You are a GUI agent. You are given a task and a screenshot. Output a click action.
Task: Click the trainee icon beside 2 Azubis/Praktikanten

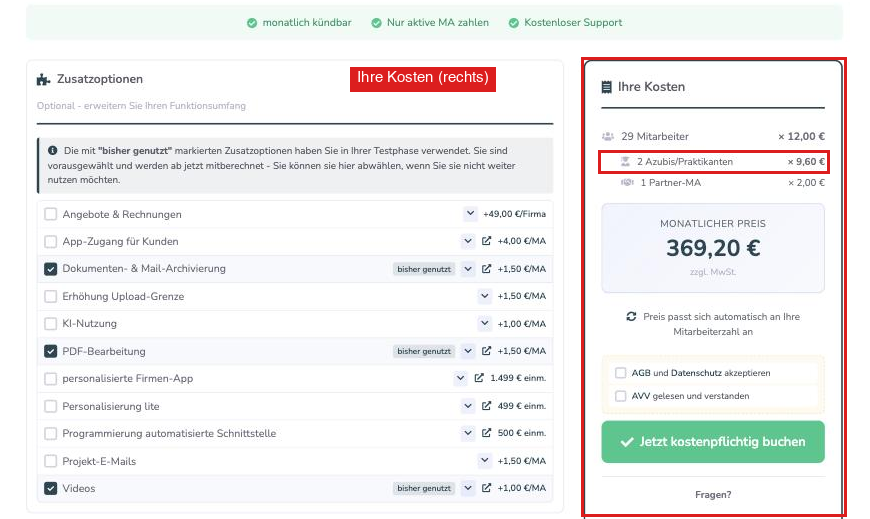[x=625, y=162]
